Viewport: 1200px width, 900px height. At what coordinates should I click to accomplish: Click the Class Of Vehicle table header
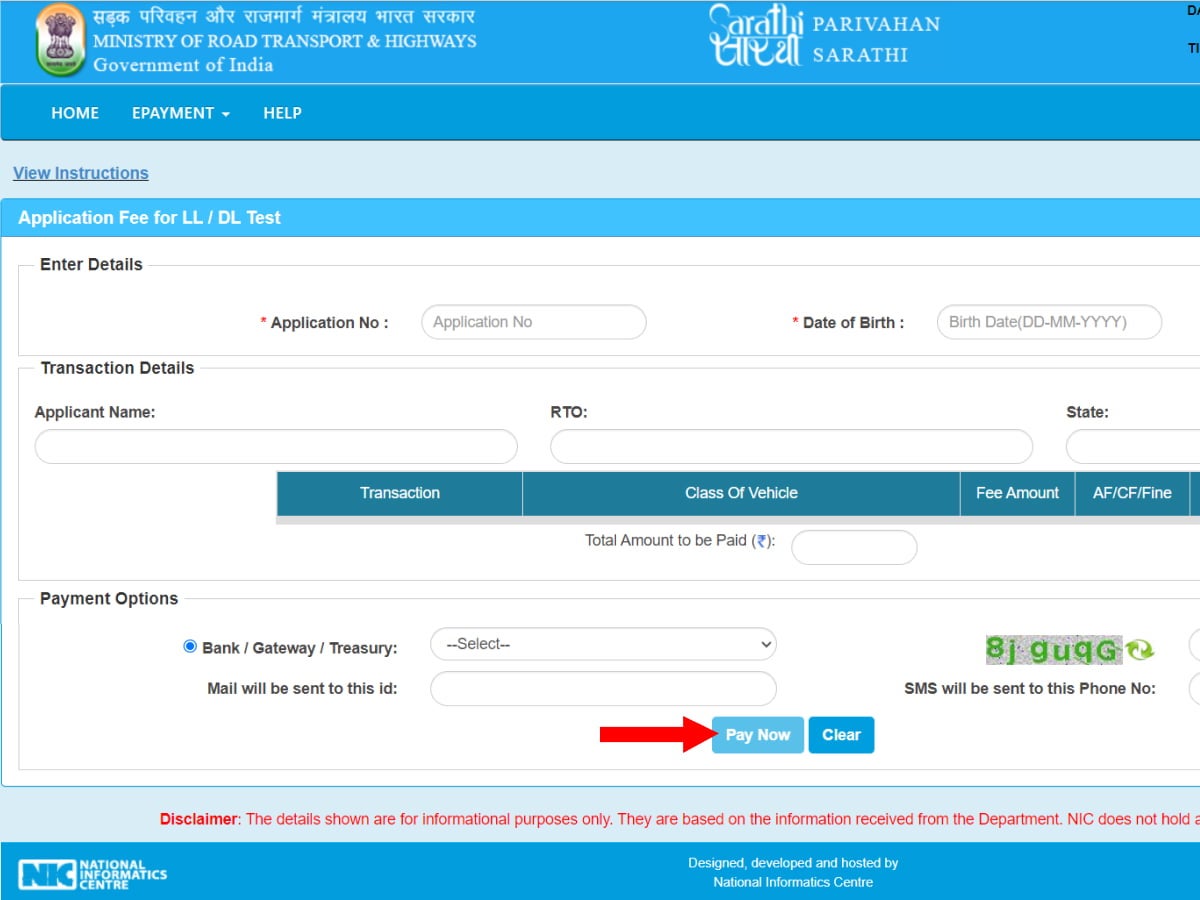tap(741, 493)
